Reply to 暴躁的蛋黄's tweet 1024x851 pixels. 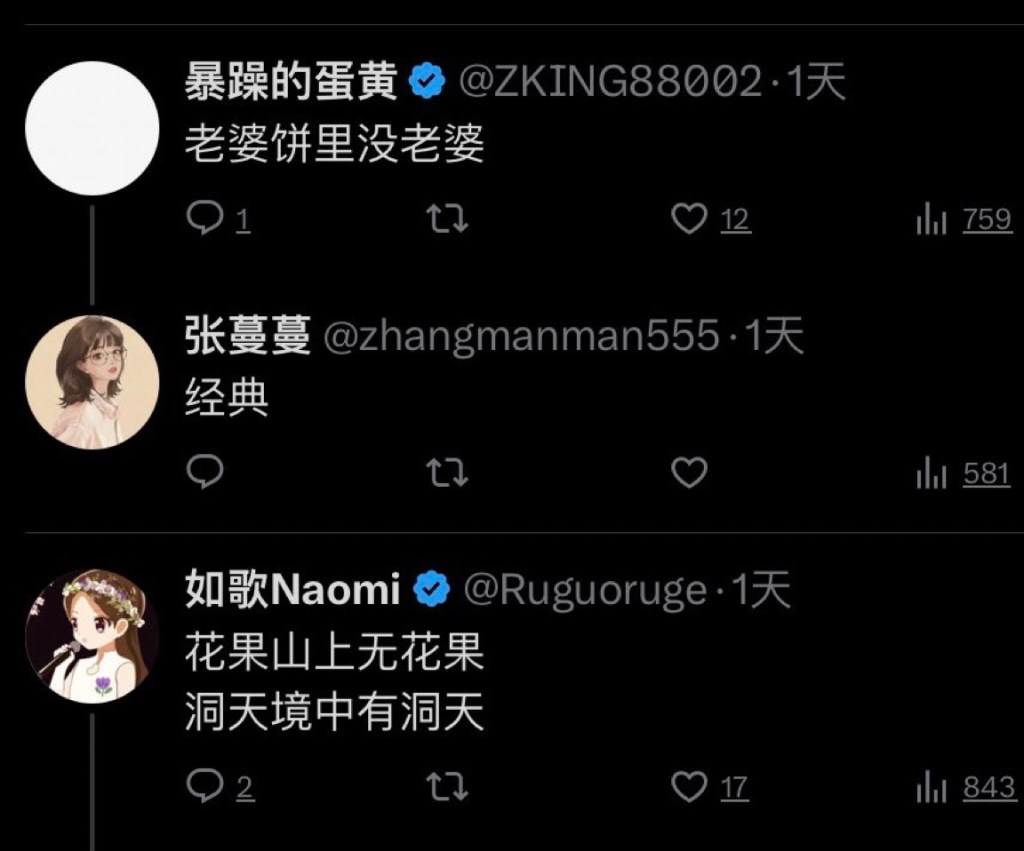tap(218, 219)
